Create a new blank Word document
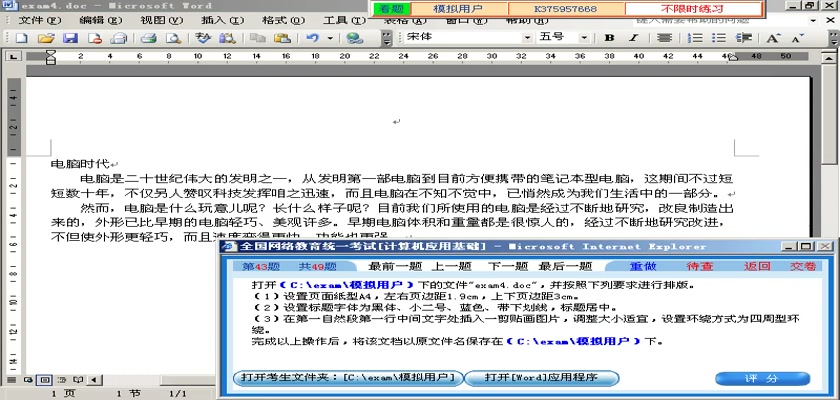Screen dimensions: 840x400 21,38
